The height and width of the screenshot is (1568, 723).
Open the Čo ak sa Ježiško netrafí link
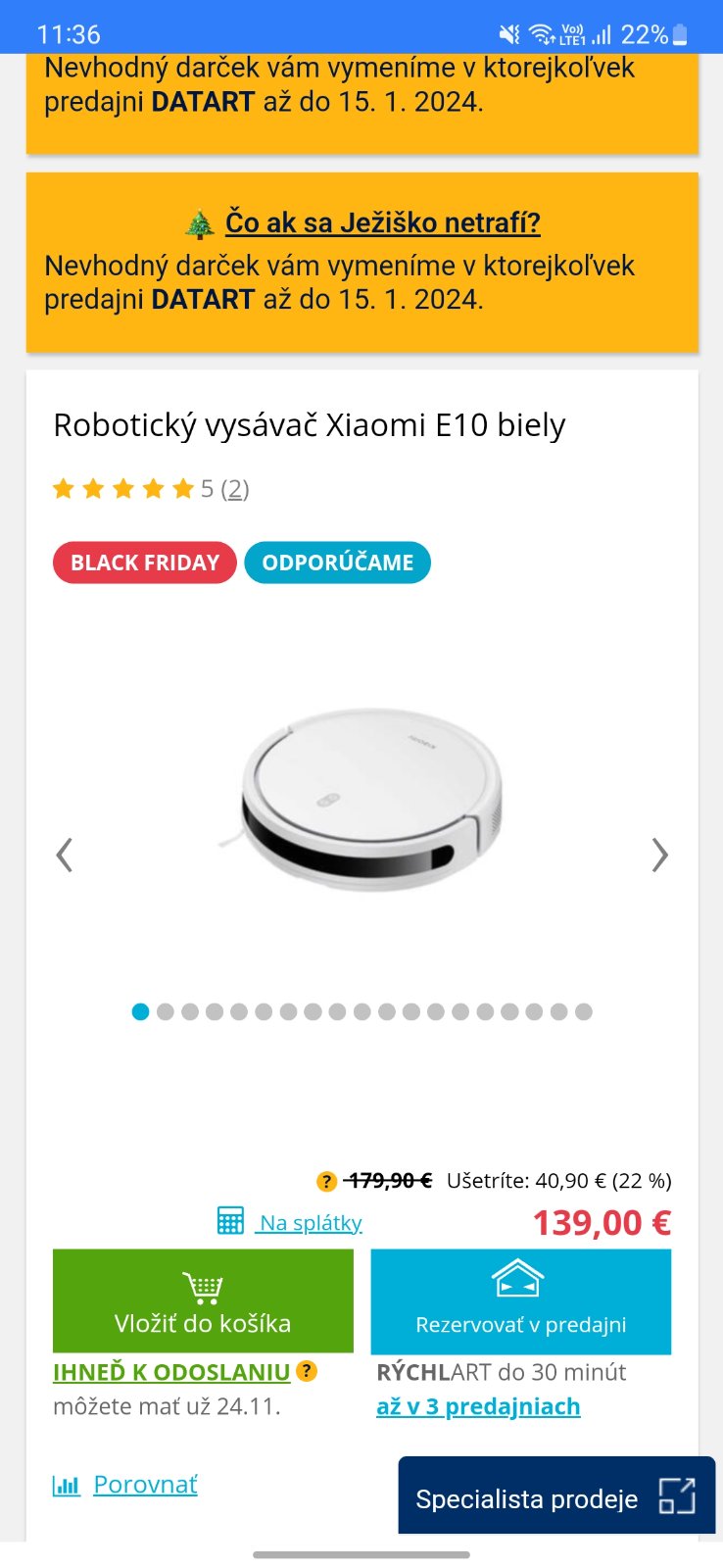[382, 222]
